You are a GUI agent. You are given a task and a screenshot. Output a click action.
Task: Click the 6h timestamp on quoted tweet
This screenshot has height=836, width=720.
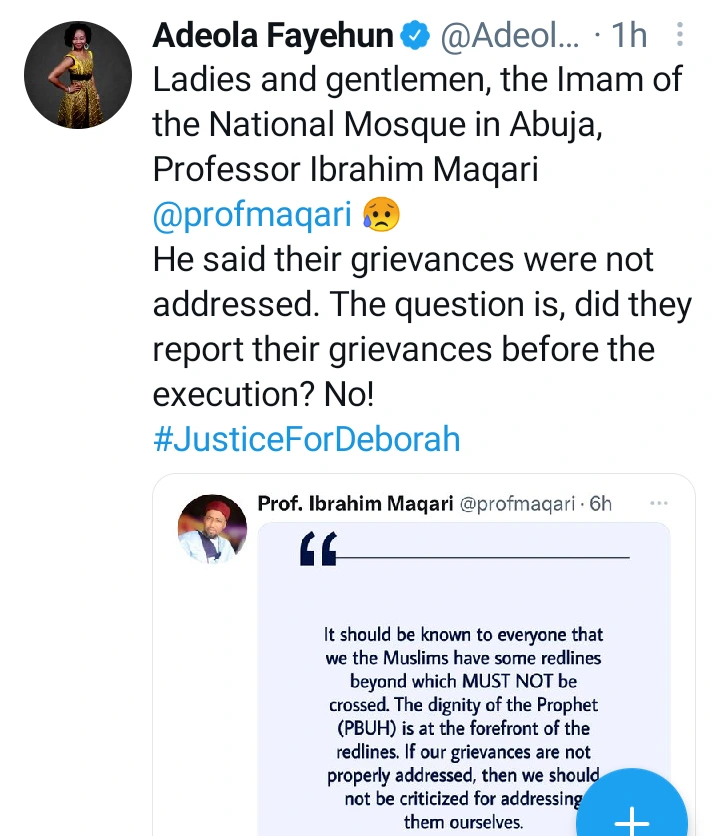600,503
